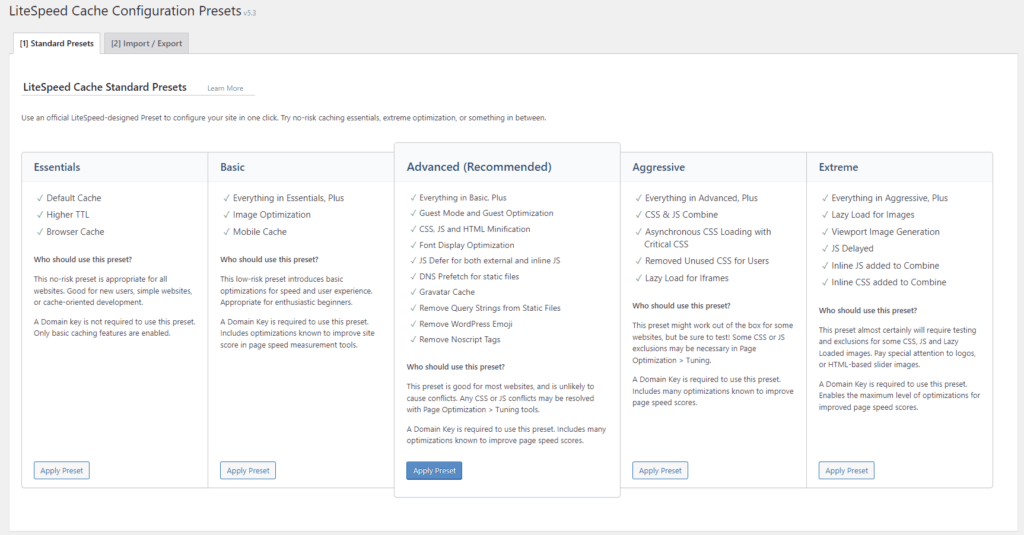Click the checkmark beside CSS & JS Combine
This screenshot has width=1024, height=535.
638,215
